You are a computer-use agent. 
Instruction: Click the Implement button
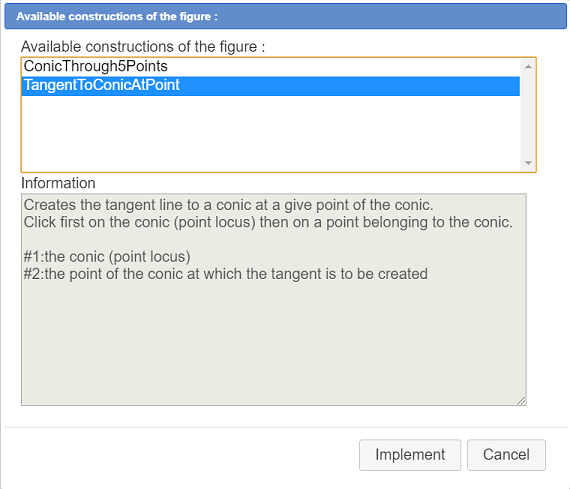[x=410, y=455]
